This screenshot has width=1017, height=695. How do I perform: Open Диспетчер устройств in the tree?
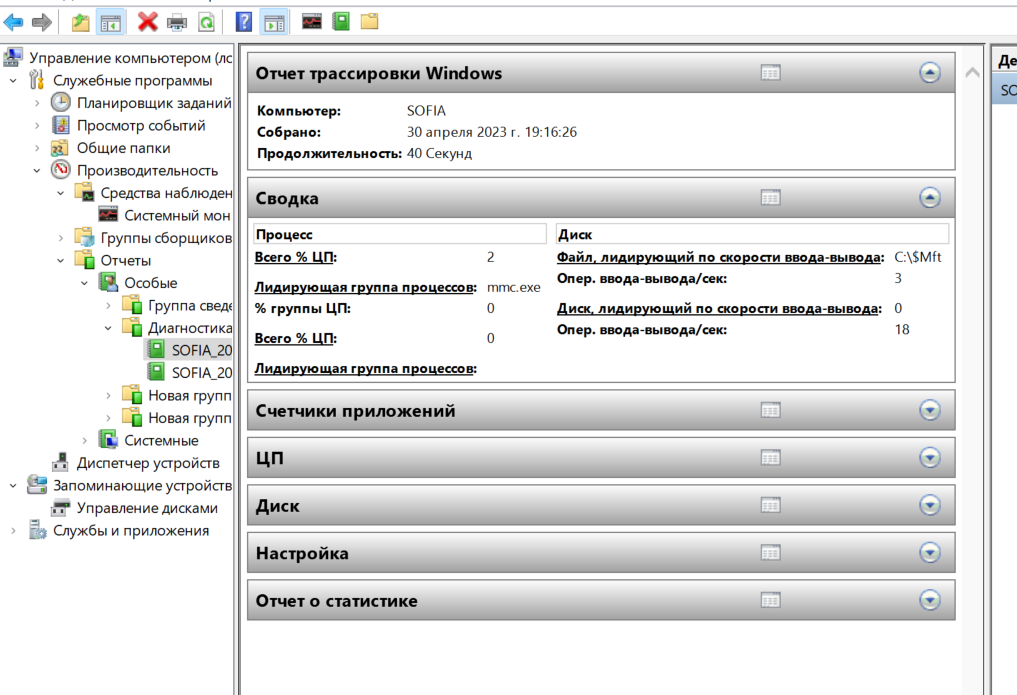(148, 463)
